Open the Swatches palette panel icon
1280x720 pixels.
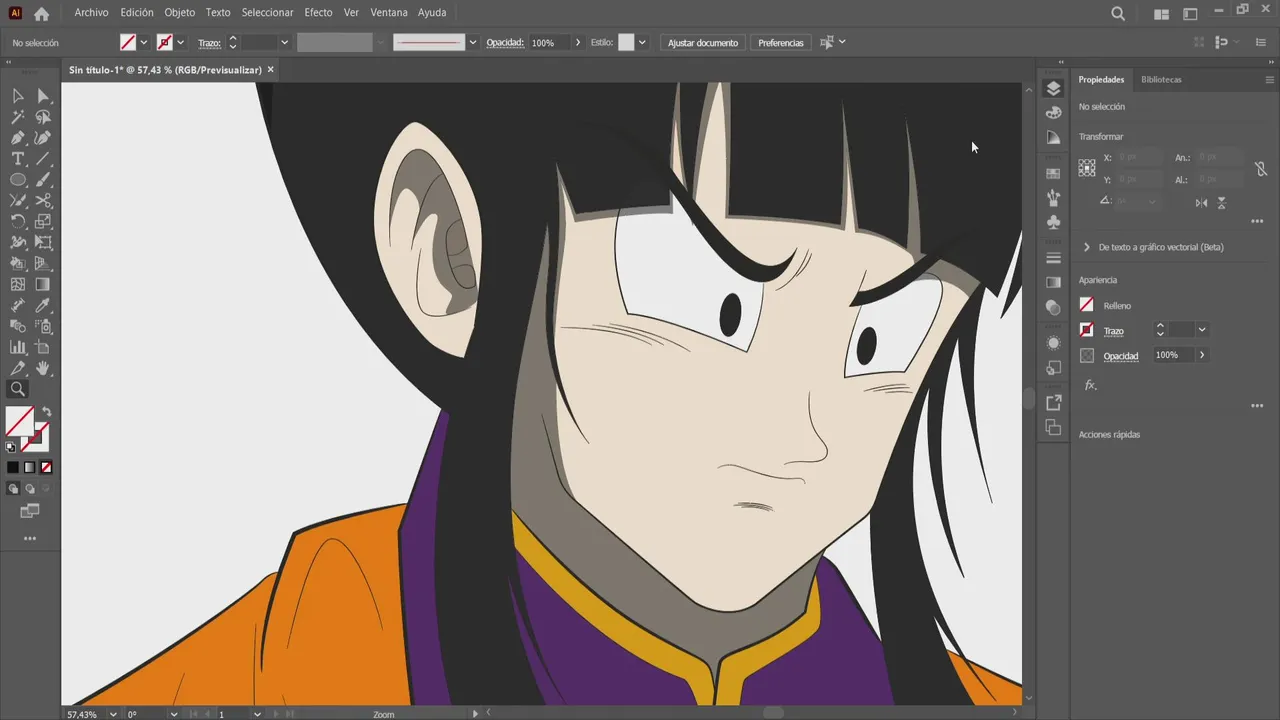1053,173
